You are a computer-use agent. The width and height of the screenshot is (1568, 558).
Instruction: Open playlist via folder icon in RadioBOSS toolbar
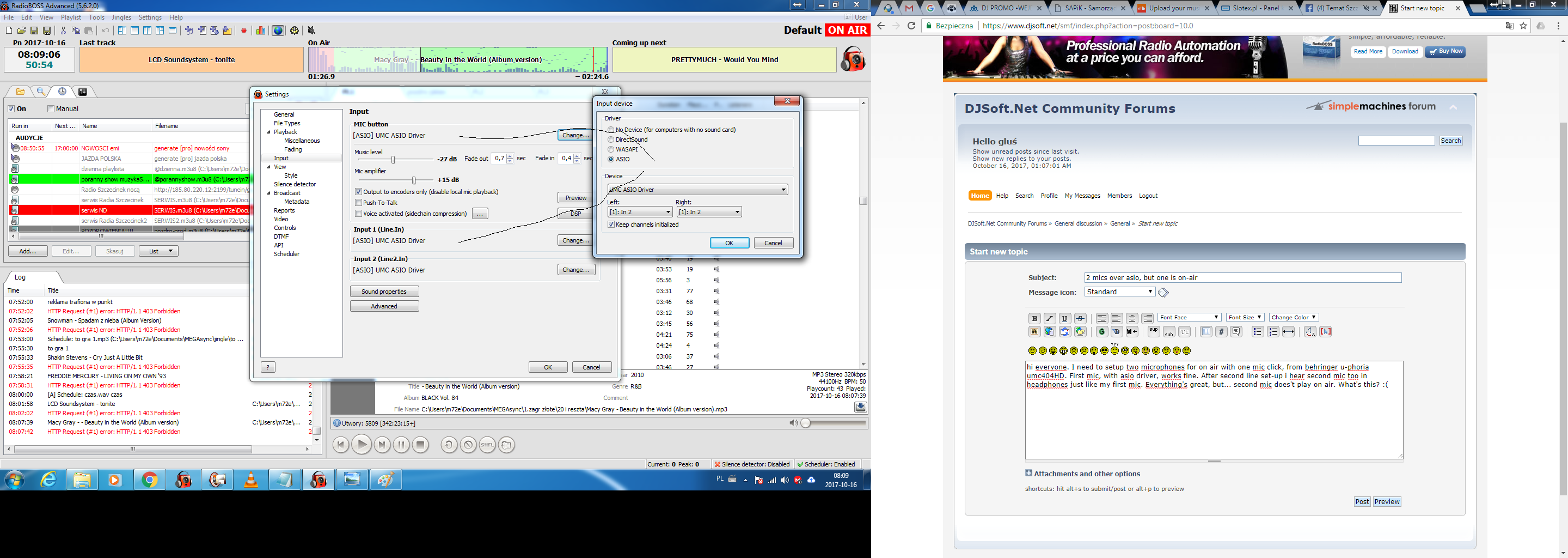(21, 31)
